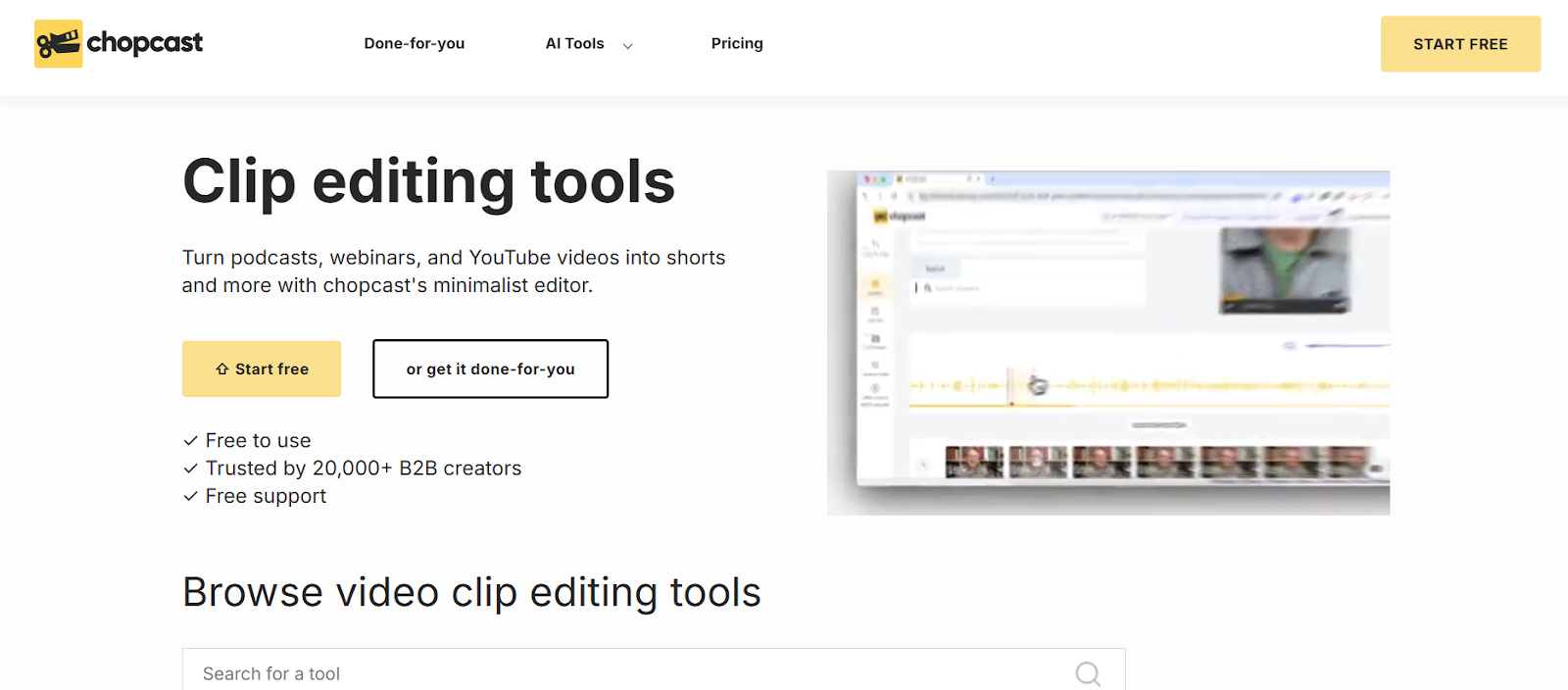Viewport: 1568px width, 690px height.
Task: Click the chopcast scissors logo icon
Action: coord(58,44)
